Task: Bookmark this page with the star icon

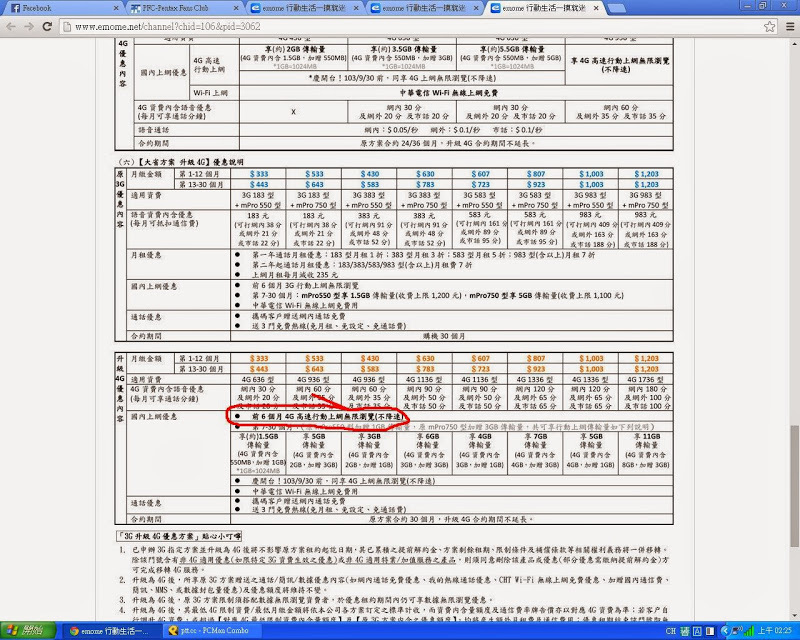Action: [769, 27]
